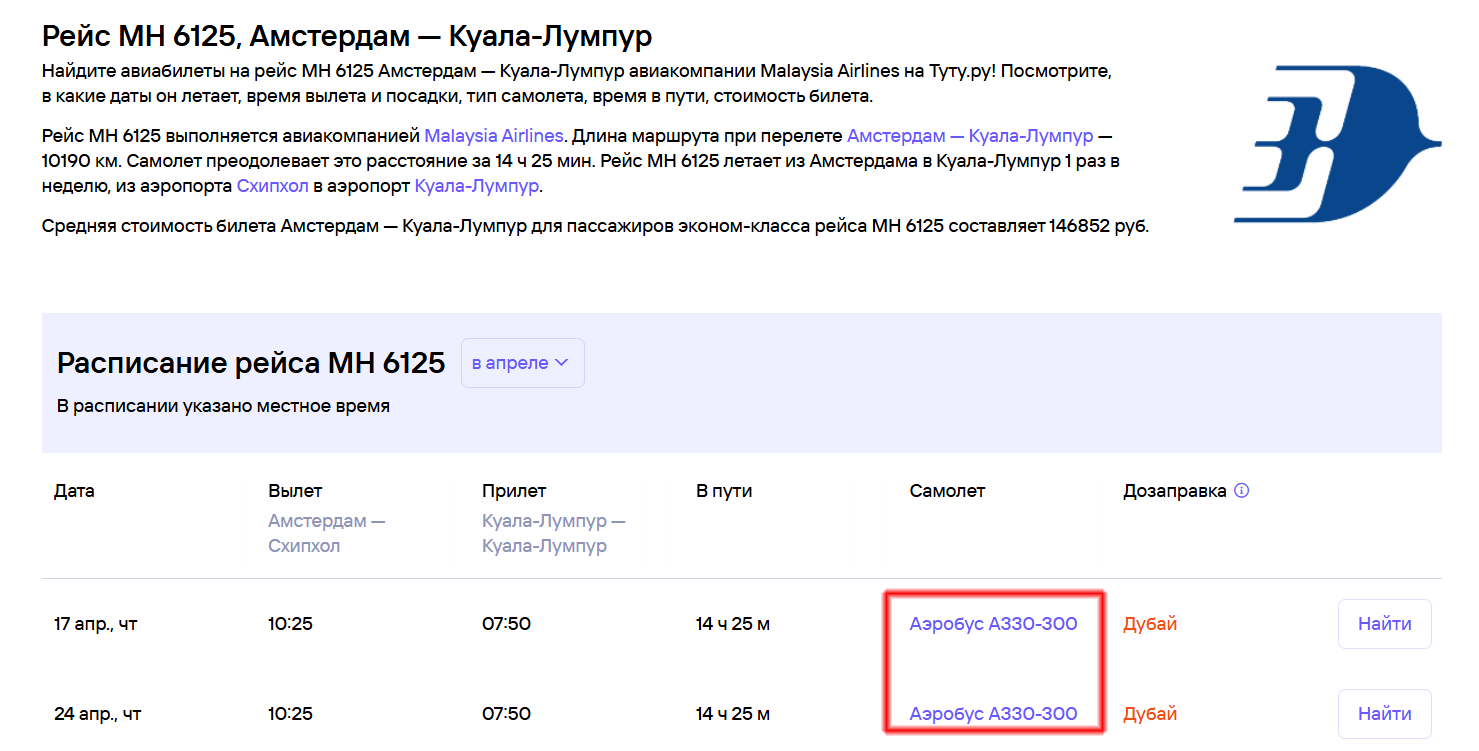Follow the Амстердам — Куала-Лумпур route link

coord(970,135)
